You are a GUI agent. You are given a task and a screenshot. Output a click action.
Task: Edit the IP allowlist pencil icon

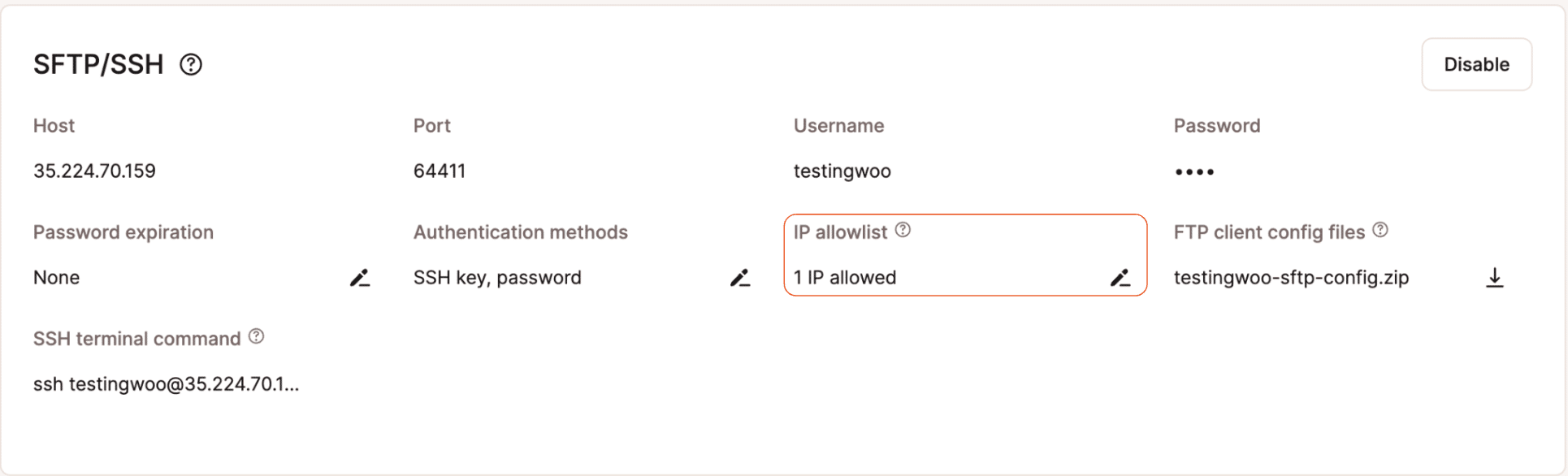pos(1120,278)
